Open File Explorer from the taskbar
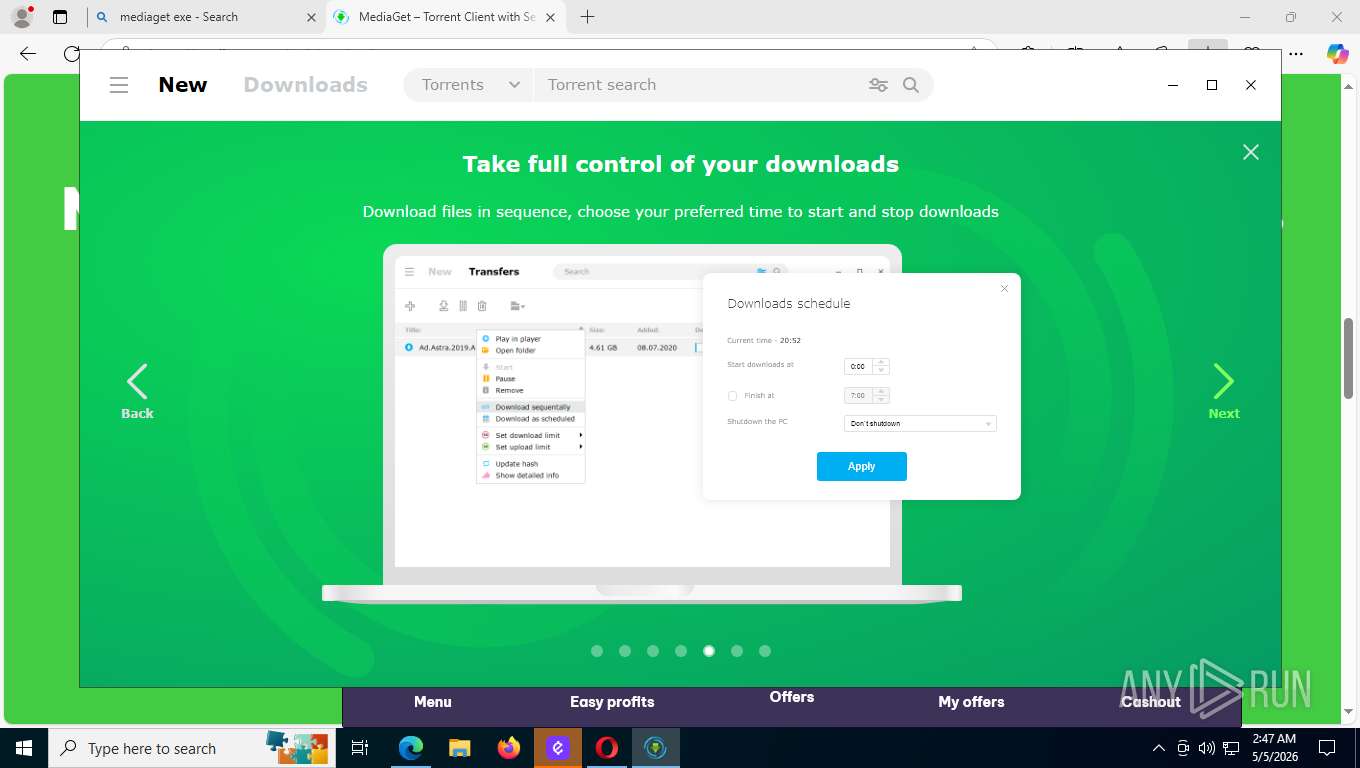This screenshot has width=1360, height=768. pyautogui.click(x=459, y=748)
